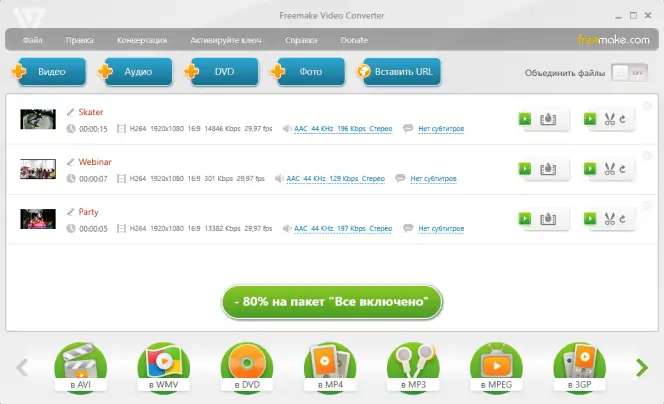
Task: Open Party audio track AAC 197 Kbps options
Action: (343, 229)
